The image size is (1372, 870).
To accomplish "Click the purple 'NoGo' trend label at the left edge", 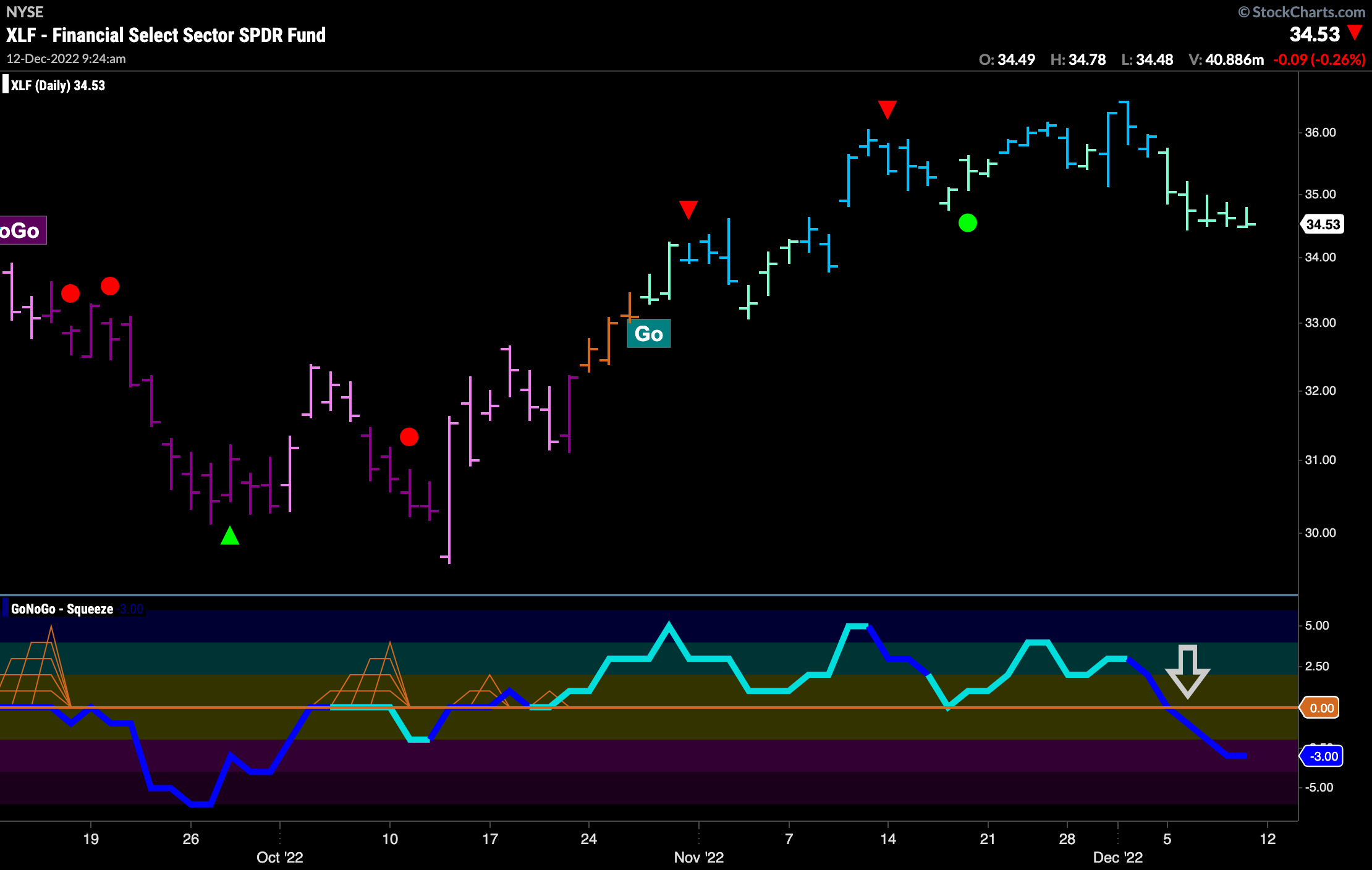I will click(22, 230).
